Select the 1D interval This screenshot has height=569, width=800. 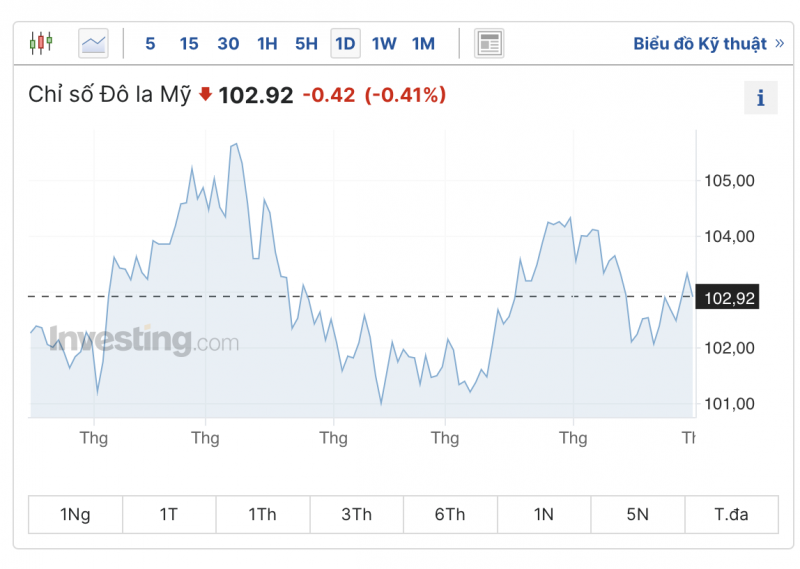(x=345, y=43)
